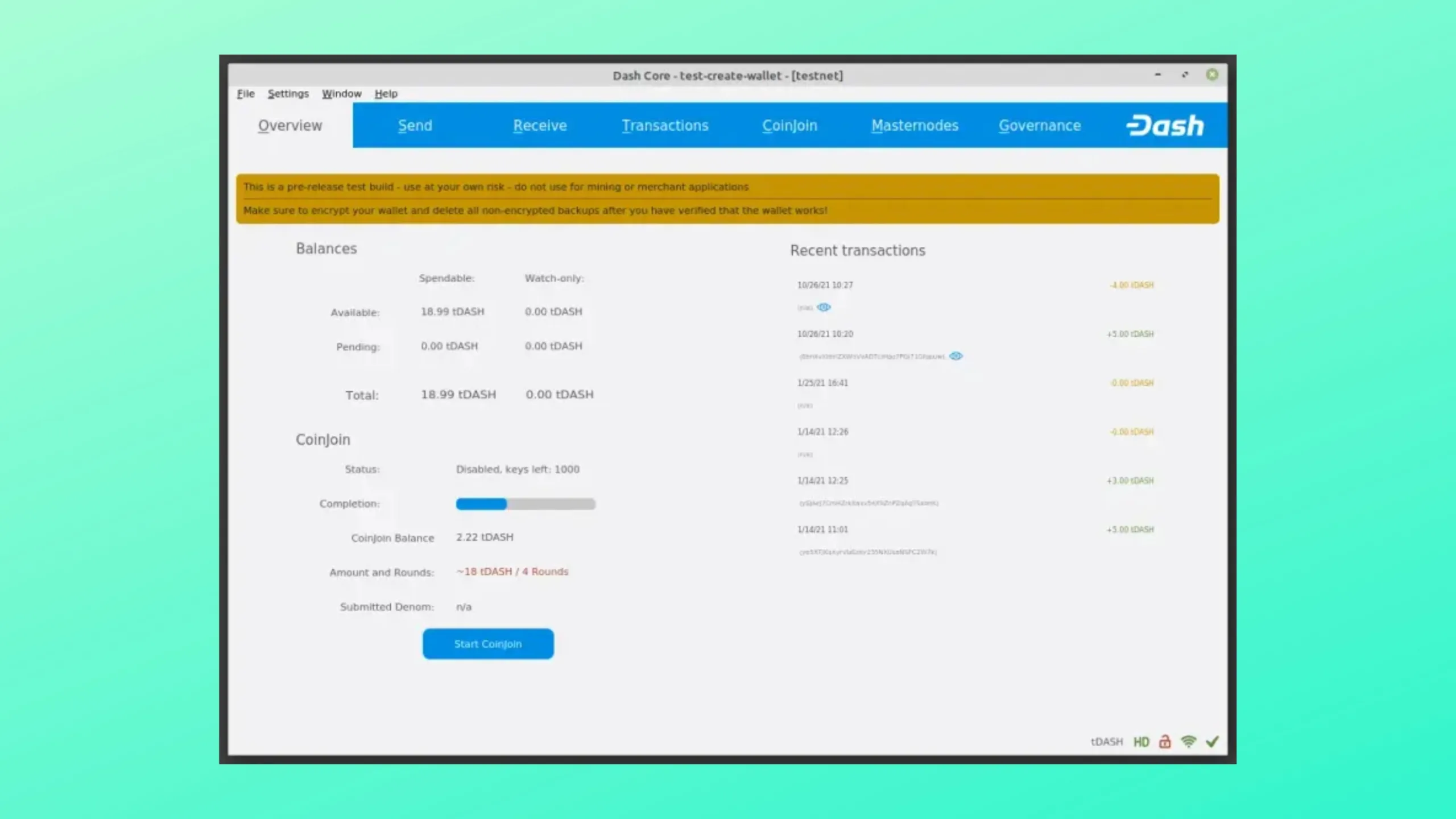Click the Available spendable 18.99 tDASH value

click(x=453, y=312)
